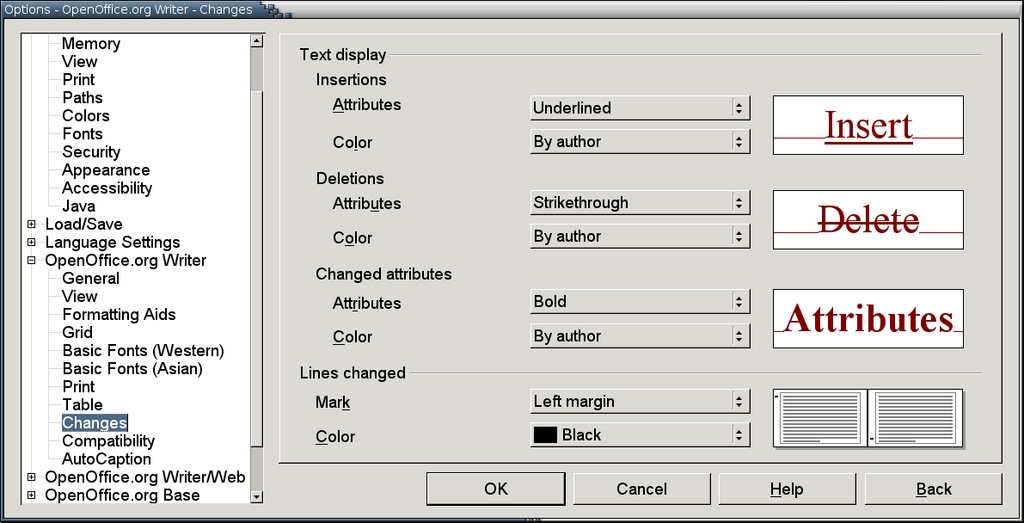Viewport: 1024px width, 523px height.
Task: Click the lines changed page preview thumbnail
Action: tap(867, 418)
